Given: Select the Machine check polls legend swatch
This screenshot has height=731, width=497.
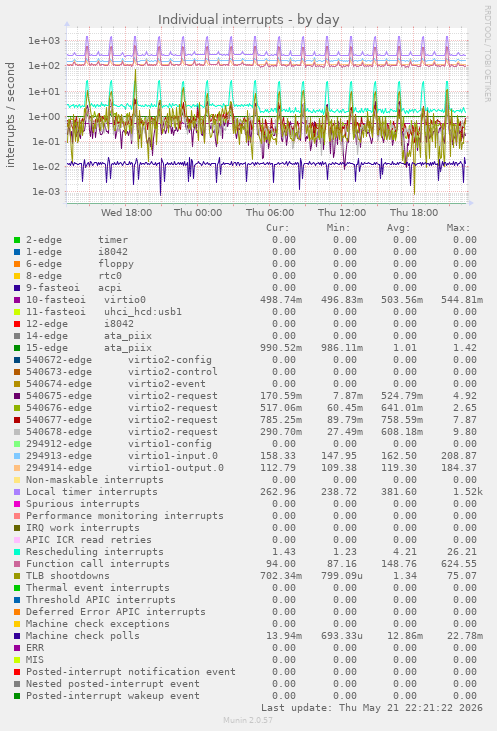Looking at the screenshot, I should point(17,636).
